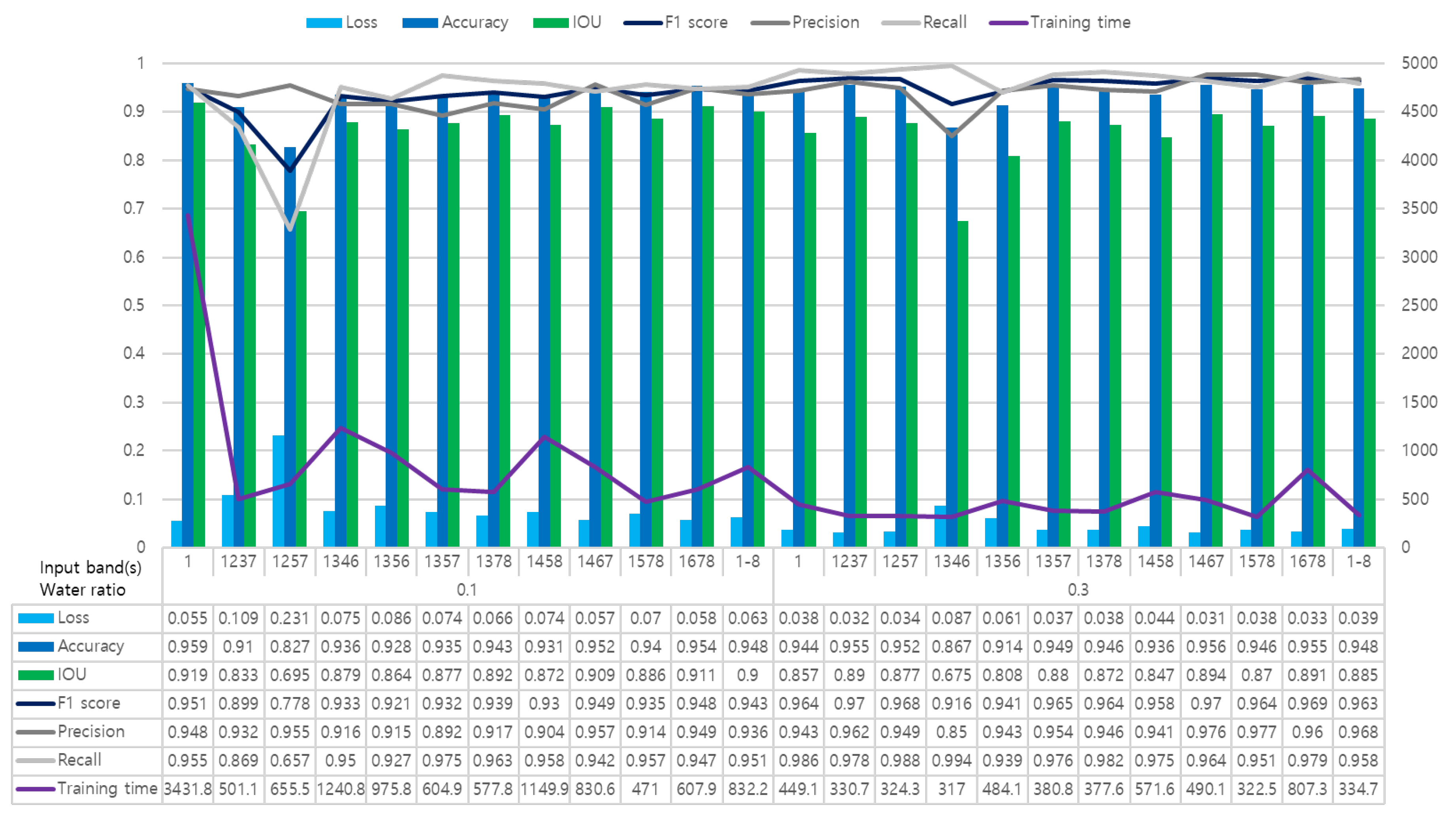Click the 0.657 recall value cell
The image size is (1456, 814).
point(289,760)
